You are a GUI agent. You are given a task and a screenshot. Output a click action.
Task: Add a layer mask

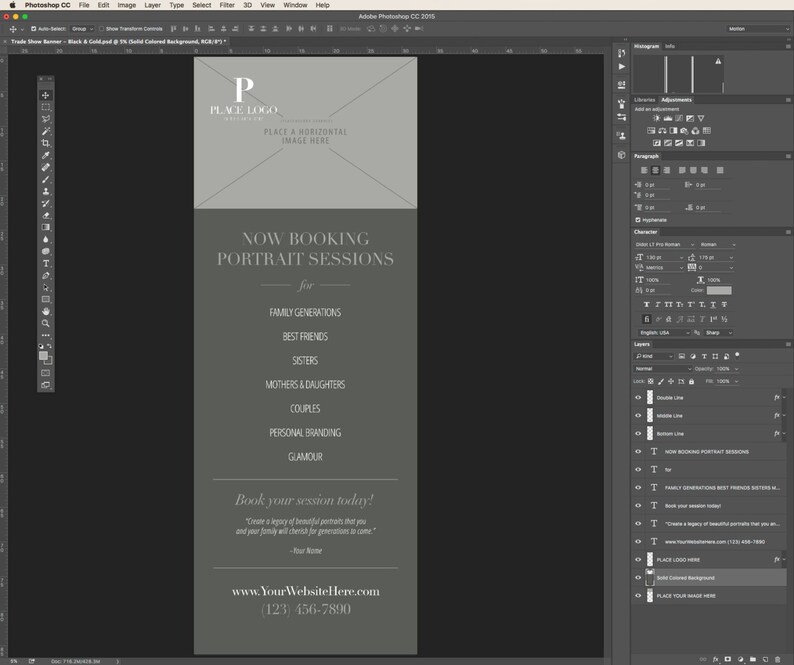(x=728, y=659)
